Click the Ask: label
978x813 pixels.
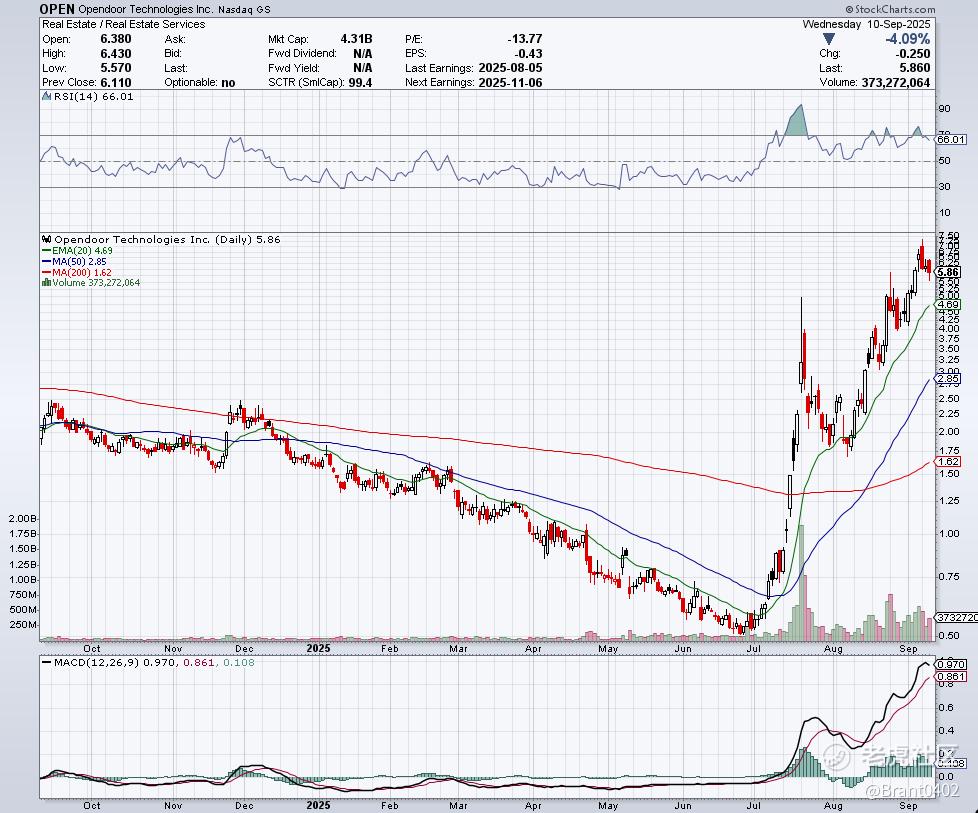click(x=175, y=39)
